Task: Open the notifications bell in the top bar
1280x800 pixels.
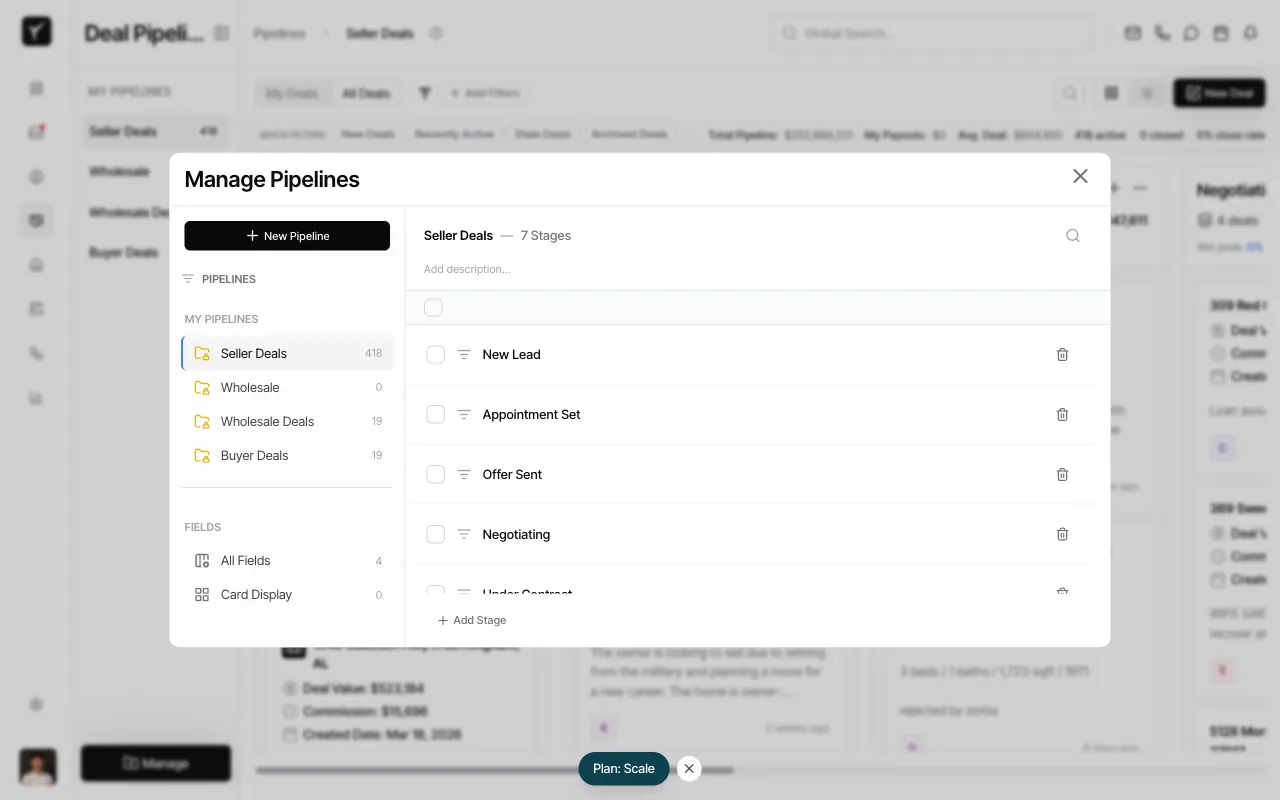Action: [x=1251, y=33]
